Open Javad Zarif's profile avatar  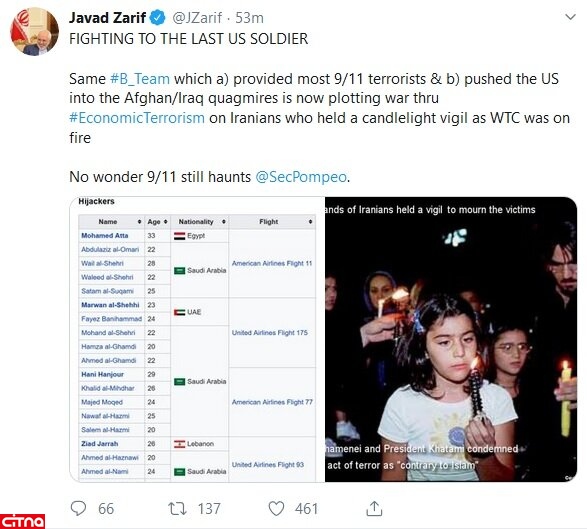tap(34, 31)
